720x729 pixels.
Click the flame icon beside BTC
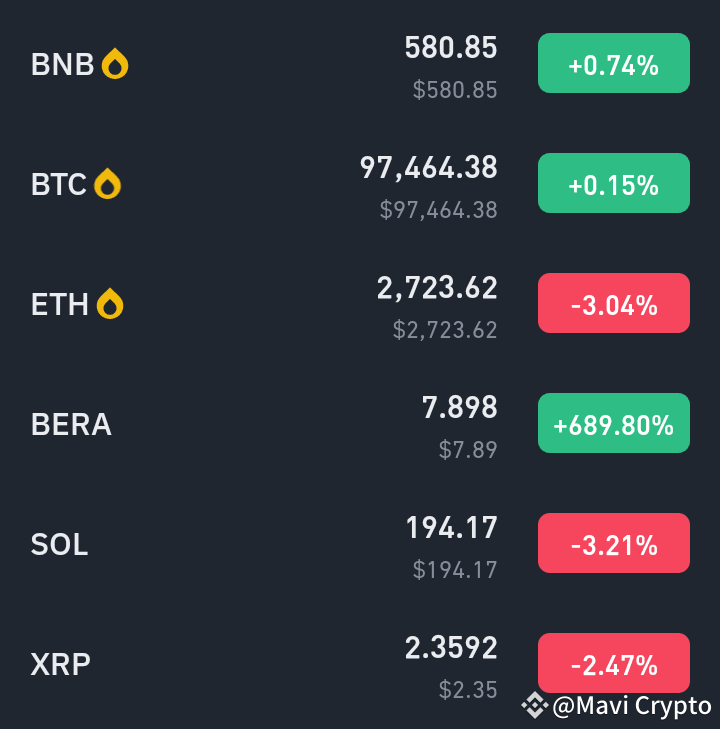tap(107, 184)
